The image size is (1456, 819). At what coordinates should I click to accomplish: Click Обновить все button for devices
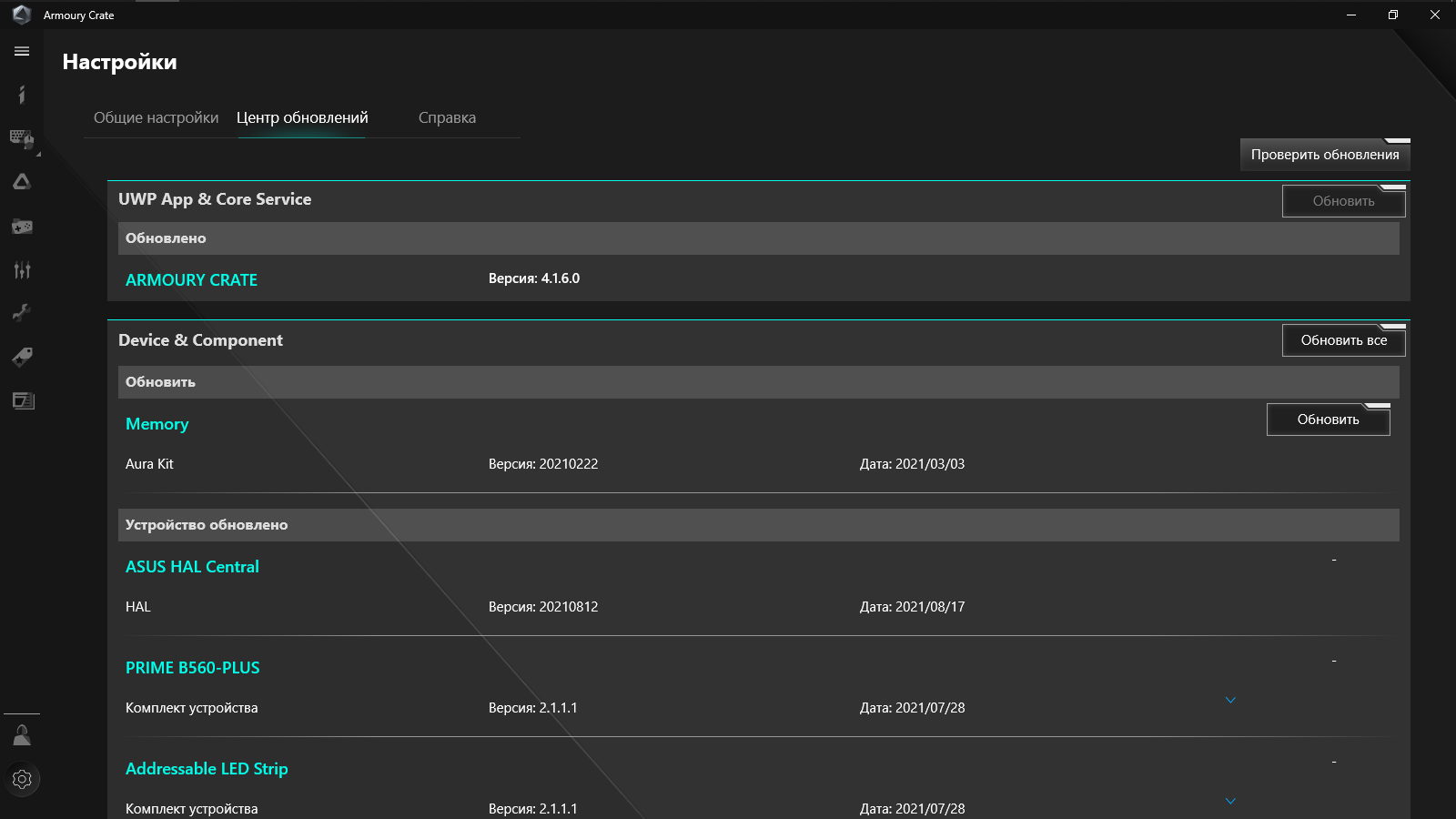pyautogui.click(x=1344, y=340)
